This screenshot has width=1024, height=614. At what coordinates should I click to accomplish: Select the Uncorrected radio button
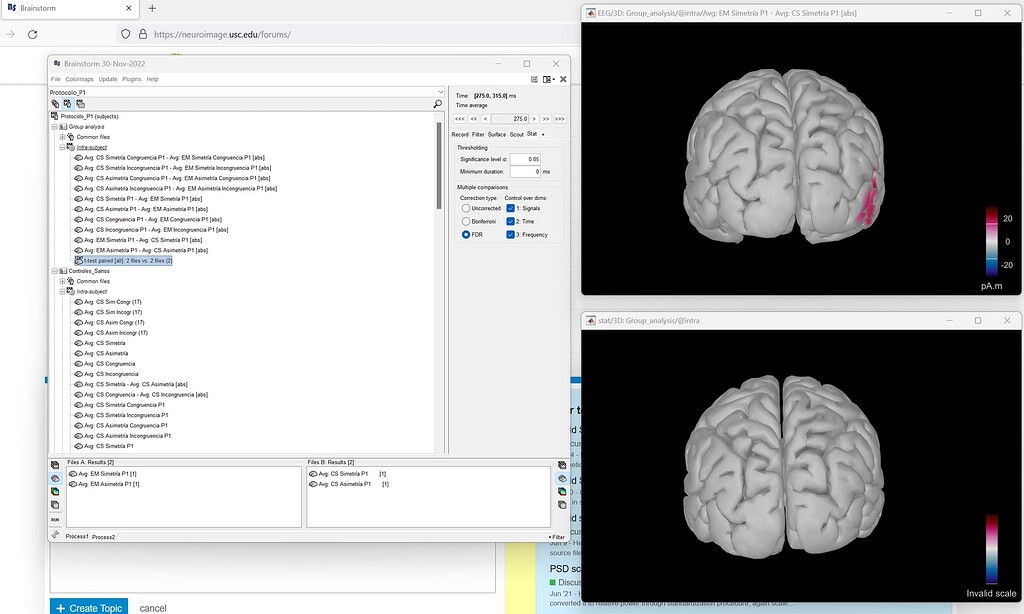click(466, 208)
